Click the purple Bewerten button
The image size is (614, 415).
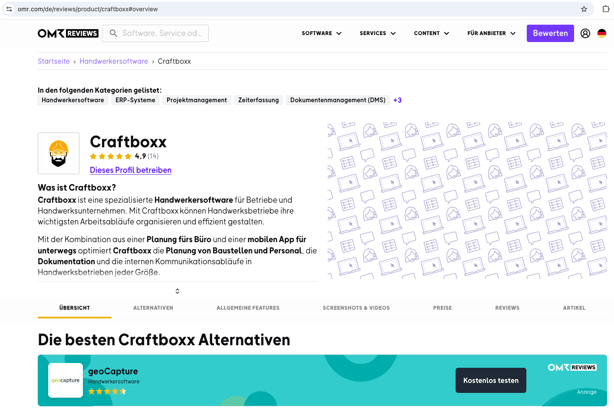550,33
